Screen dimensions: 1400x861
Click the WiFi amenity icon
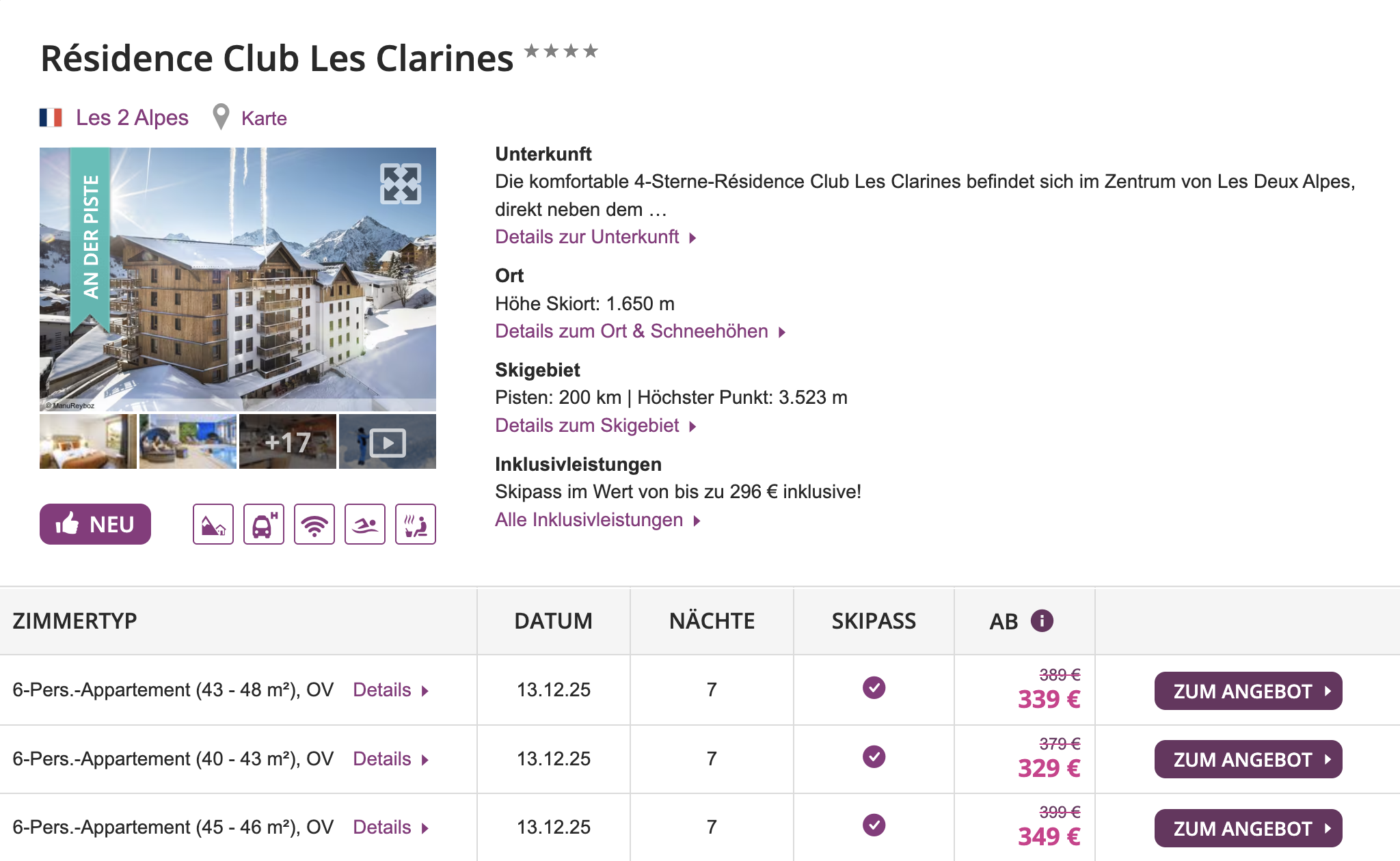[x=314, y=524]
